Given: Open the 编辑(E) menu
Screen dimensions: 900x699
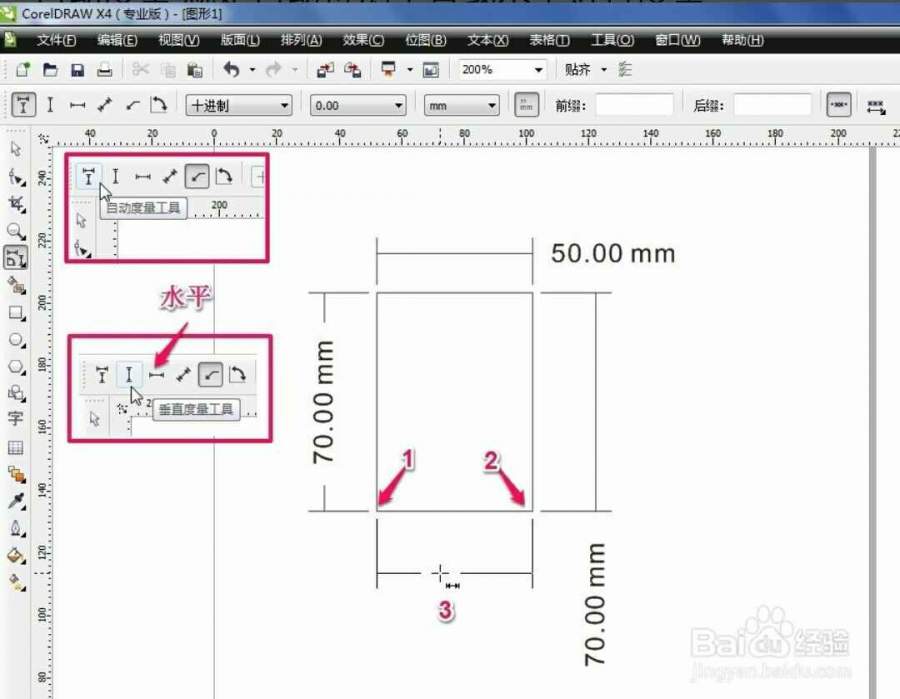Looking at the screenshot, I should pos(117,40).
